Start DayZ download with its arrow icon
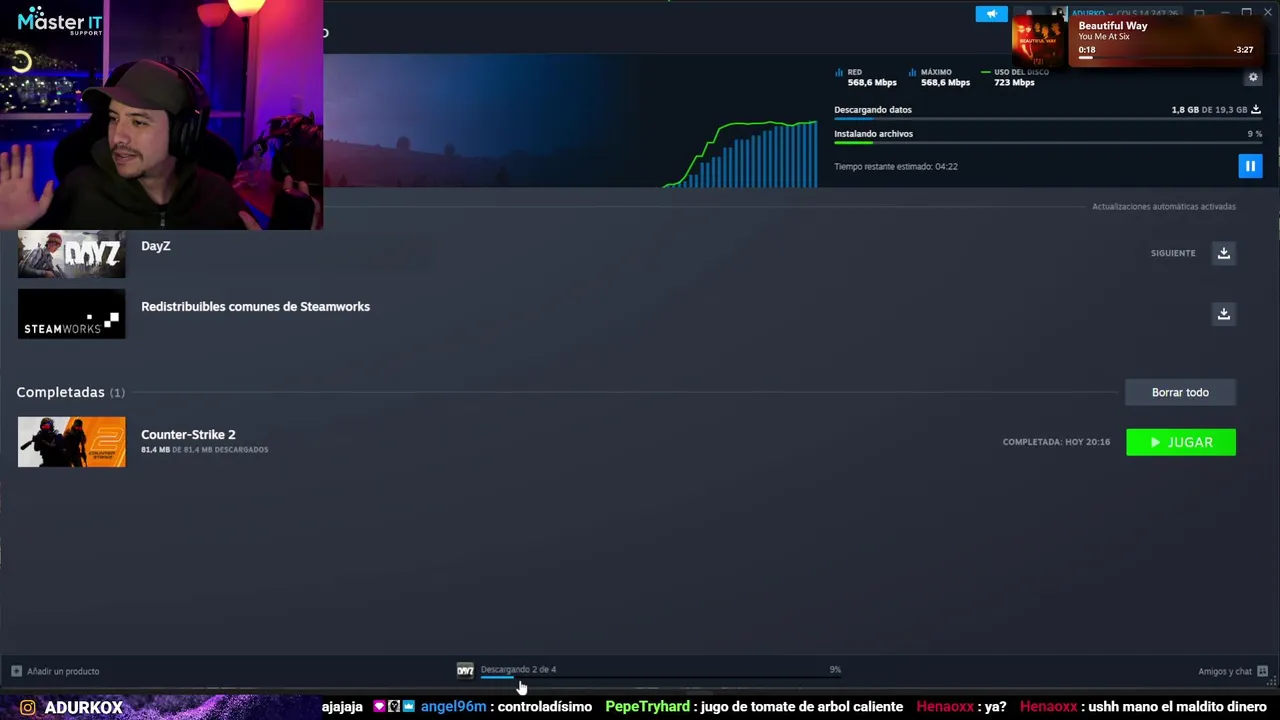 pyautogui.click(x=1223, y=253)
